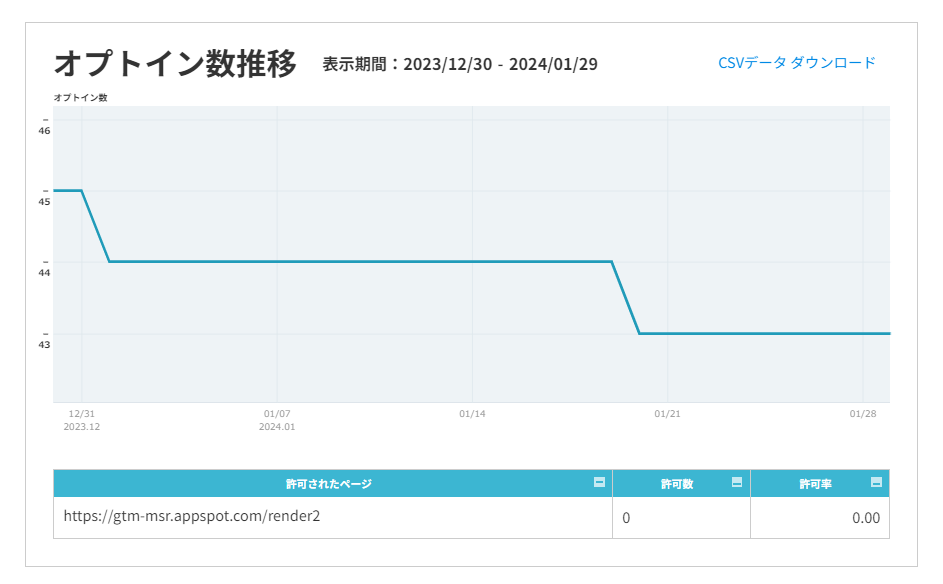This screenshot has width=943, height=584.
Task: Click the 01/28 date label on x-axis
Action: point(862,414)
